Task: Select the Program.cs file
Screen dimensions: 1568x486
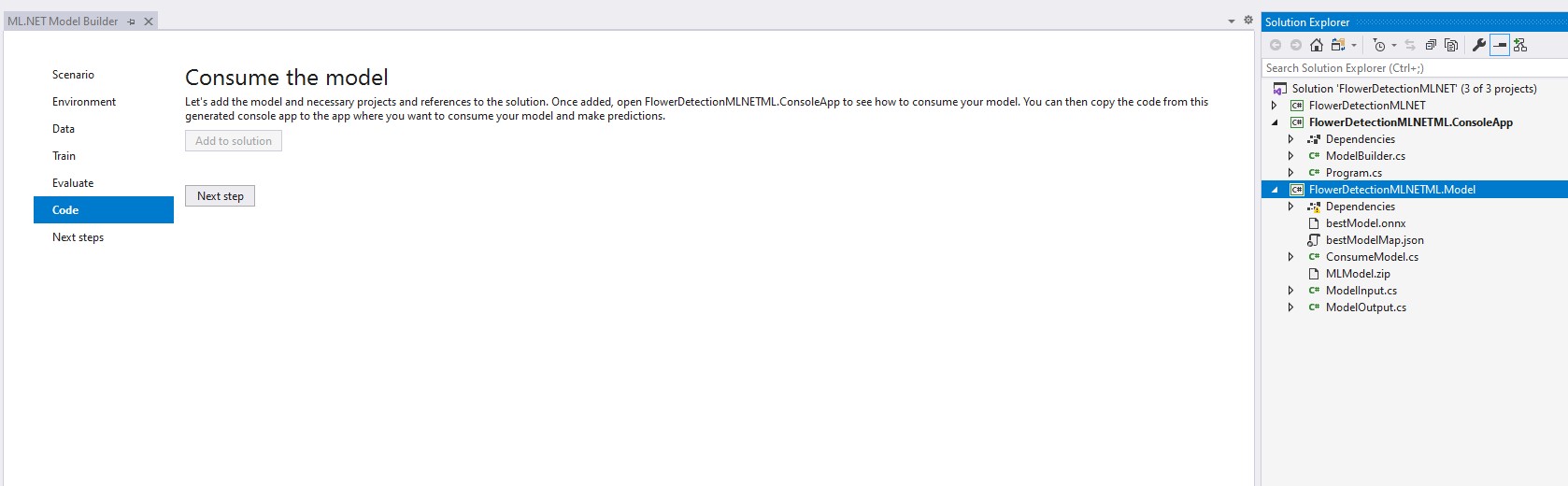Action: click(x=1353, y=173)
